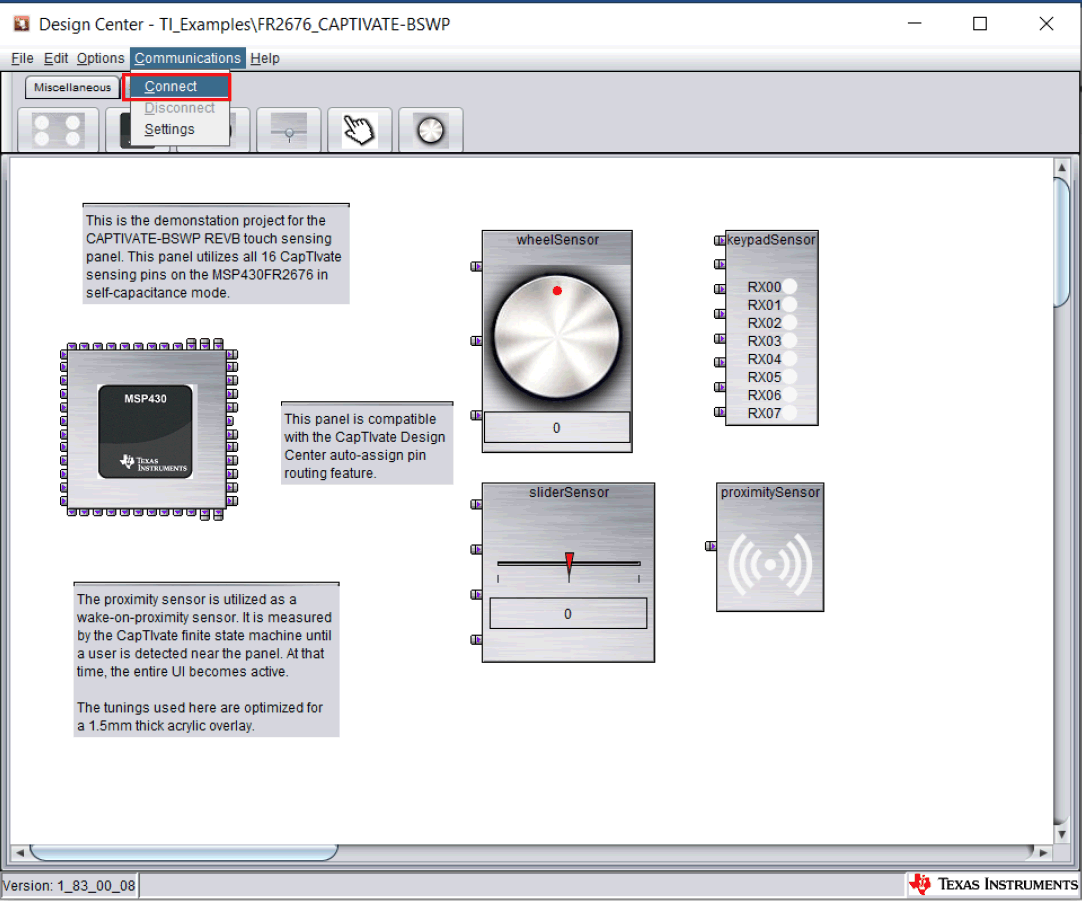Image resolution: width=1082 pixels, height=901 pixels.
Task: Open the Edit menu
Action: point(56,58)
